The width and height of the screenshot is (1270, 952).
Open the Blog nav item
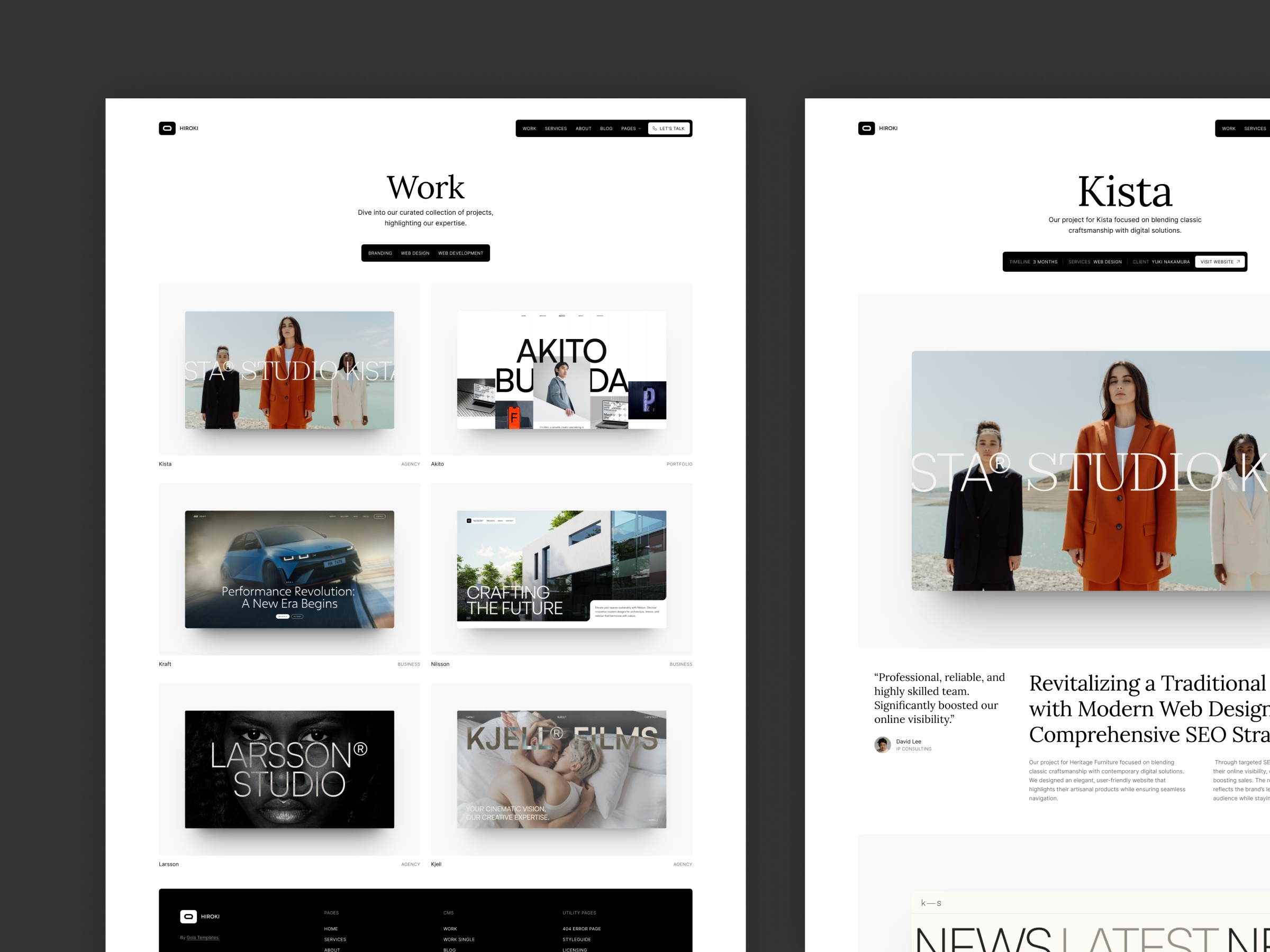click(606, 129)
